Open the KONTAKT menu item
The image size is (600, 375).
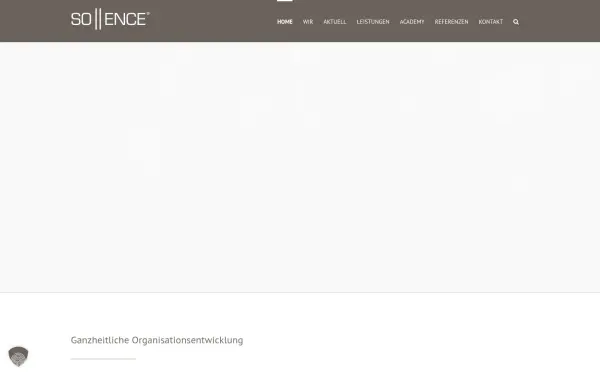(491, 22)
